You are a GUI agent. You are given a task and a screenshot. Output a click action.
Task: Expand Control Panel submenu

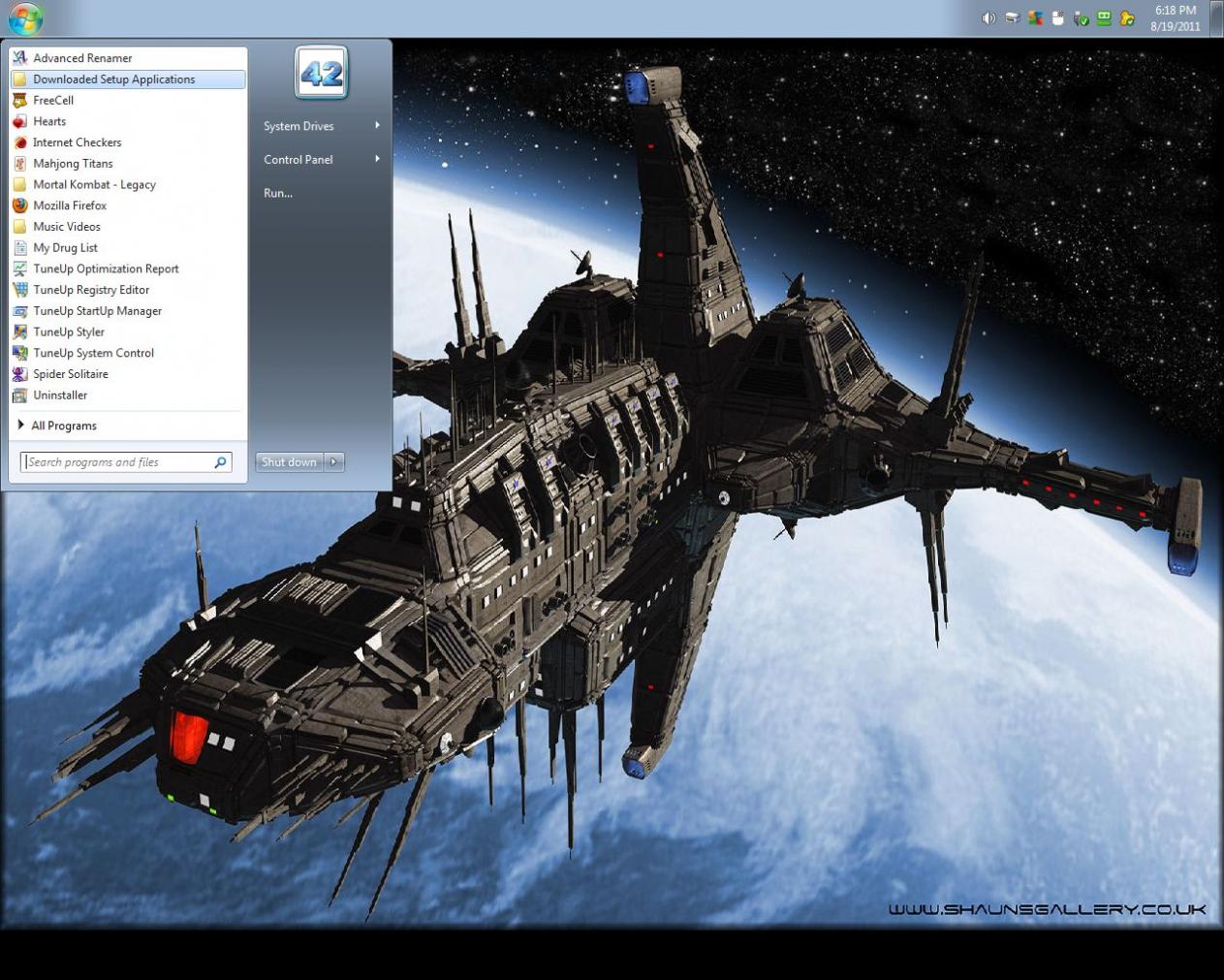click(x=321, y=160)
